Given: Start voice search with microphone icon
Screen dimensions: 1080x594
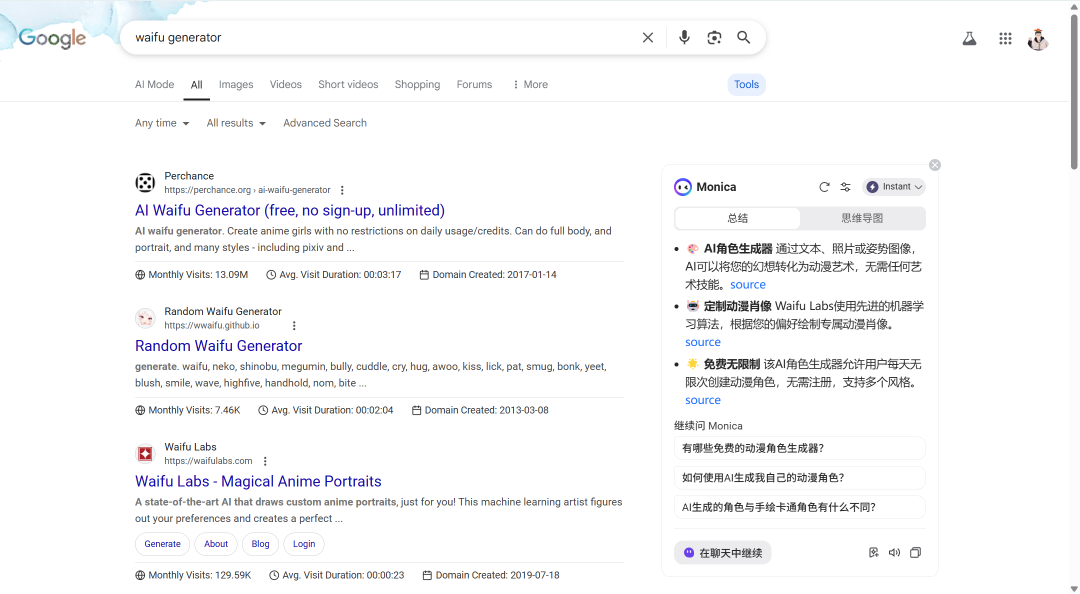Looking at the screenshot, I should pos(684,37).
